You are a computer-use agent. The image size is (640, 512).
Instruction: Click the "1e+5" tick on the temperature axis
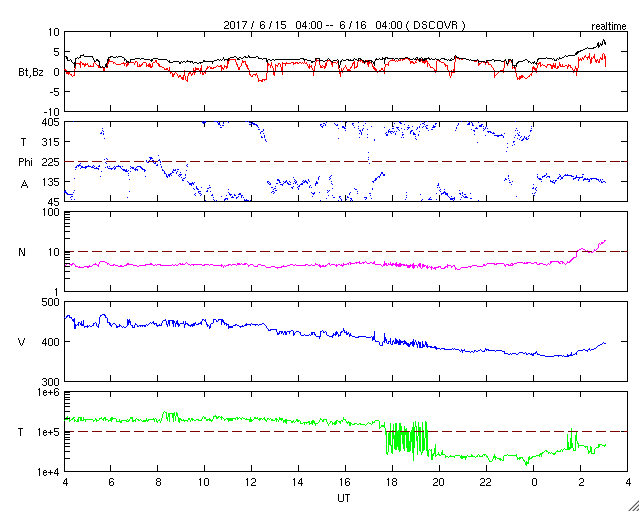pyautogui.click(x=49, y=432)
